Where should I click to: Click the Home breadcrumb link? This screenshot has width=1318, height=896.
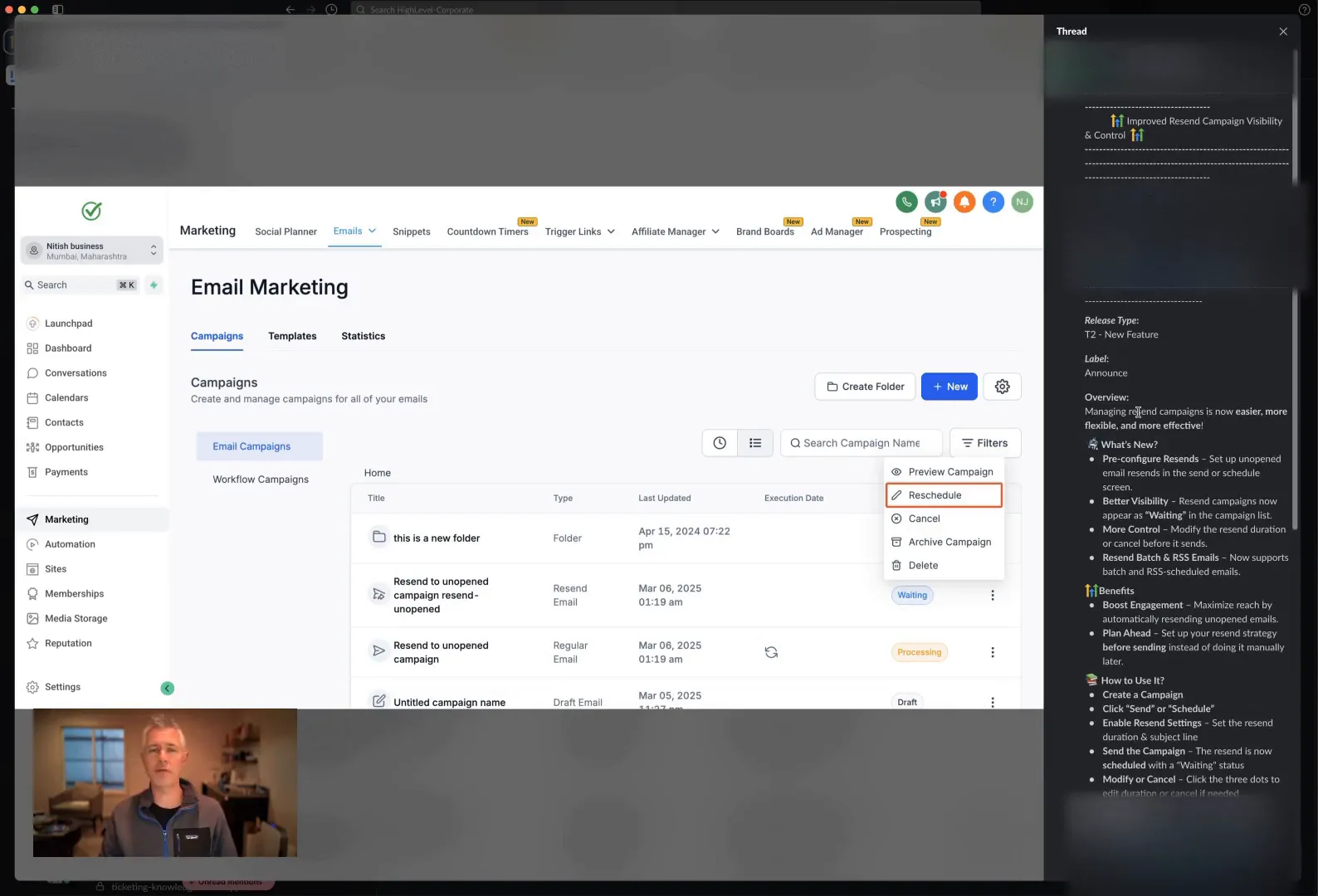(377, 473)
